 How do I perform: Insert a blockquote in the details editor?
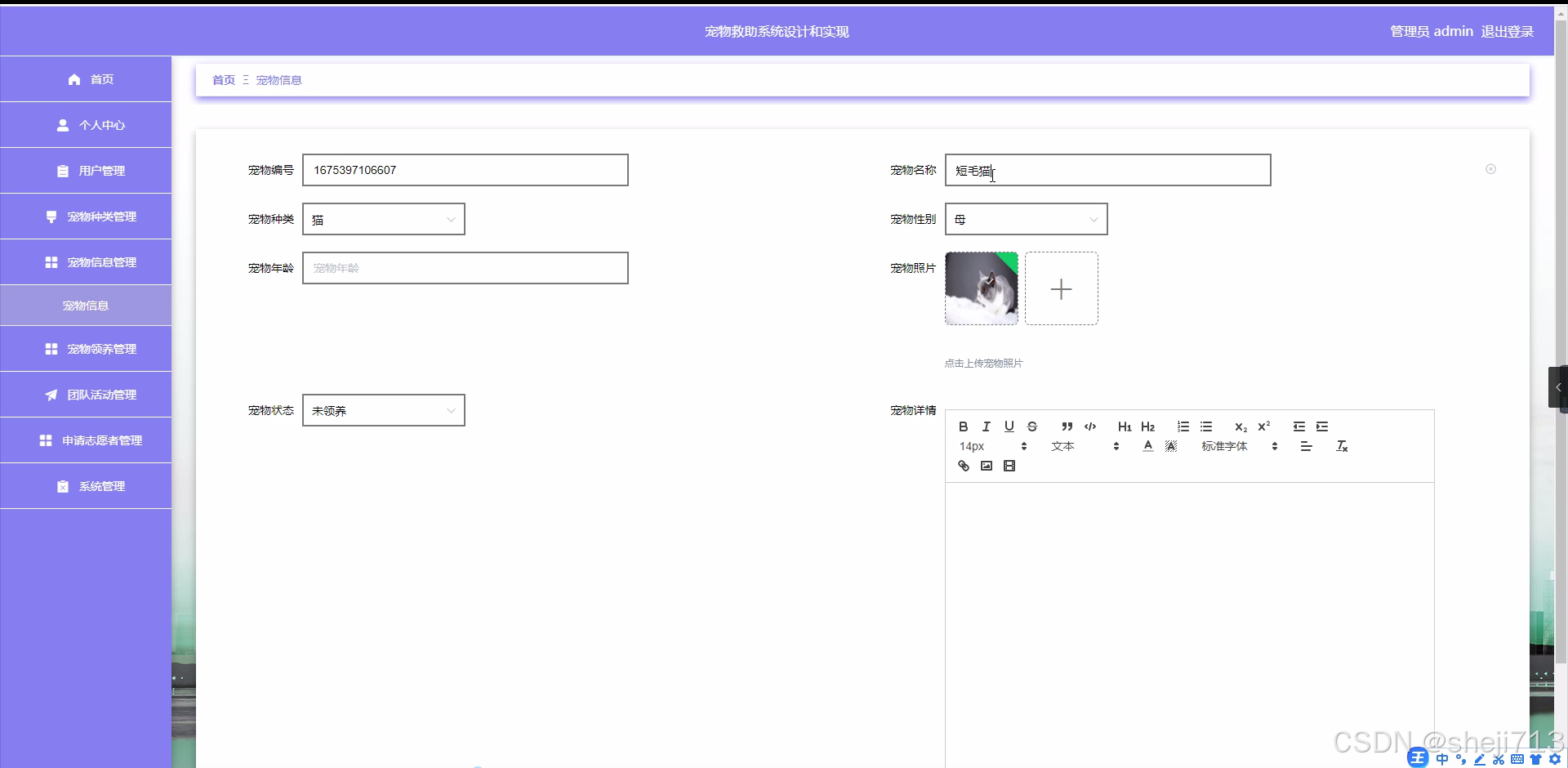point(1067,426)
